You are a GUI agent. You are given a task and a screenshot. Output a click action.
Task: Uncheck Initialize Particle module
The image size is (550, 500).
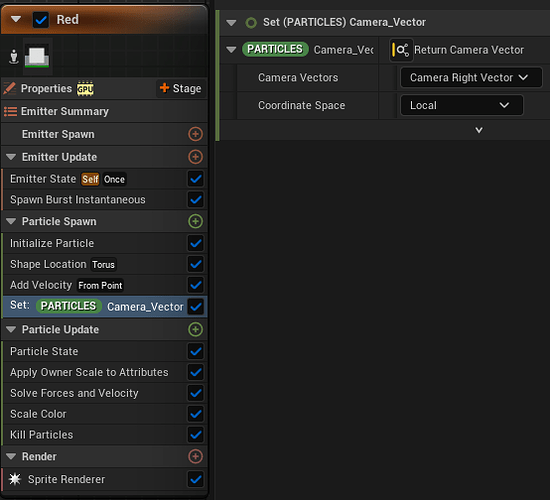(x=195, y=243)
